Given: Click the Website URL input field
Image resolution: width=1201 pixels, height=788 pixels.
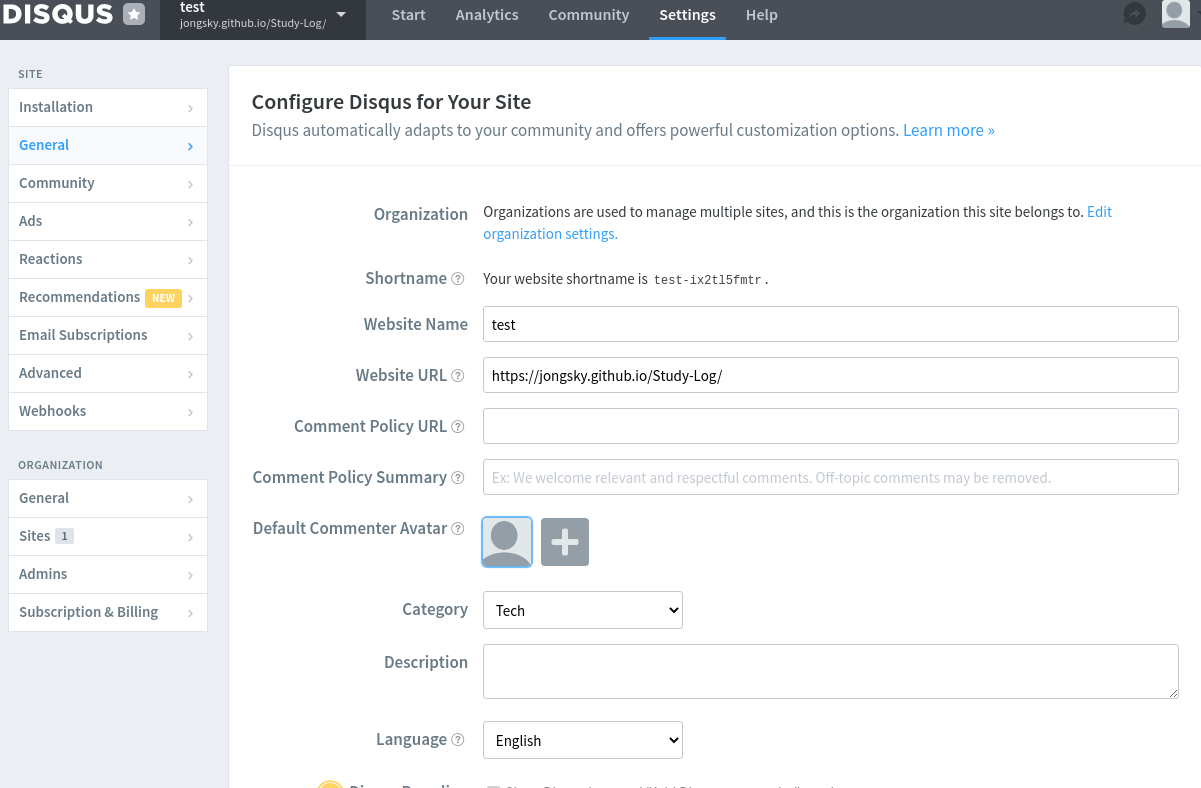Looking at the screenshot, I should pos(831,375).
